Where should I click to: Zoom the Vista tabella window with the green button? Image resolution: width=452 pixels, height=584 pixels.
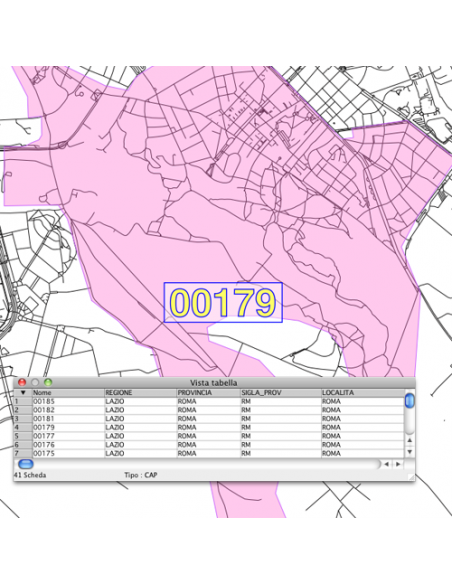48,383
